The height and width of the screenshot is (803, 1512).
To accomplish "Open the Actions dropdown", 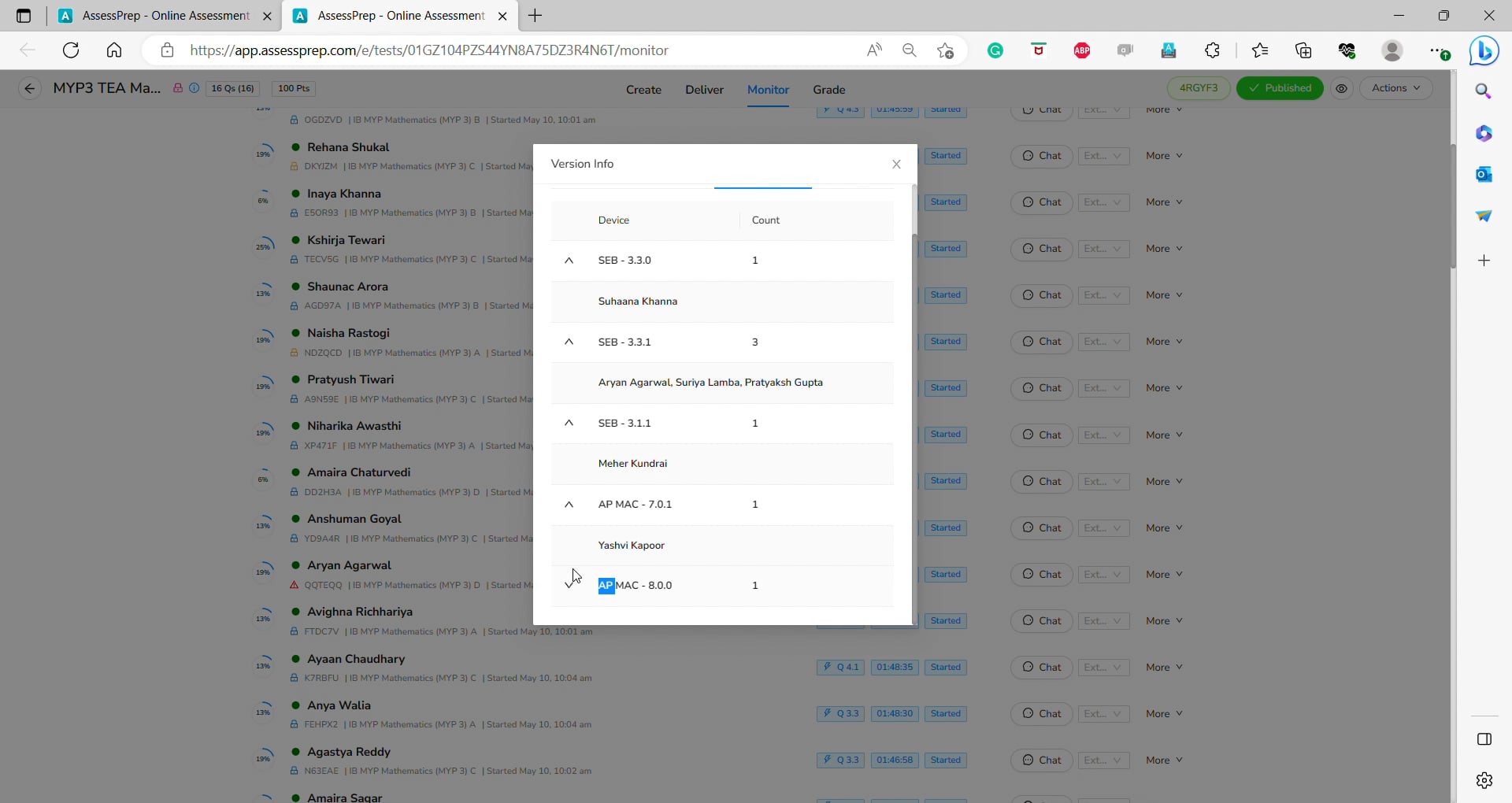I will coord(1395,88).
